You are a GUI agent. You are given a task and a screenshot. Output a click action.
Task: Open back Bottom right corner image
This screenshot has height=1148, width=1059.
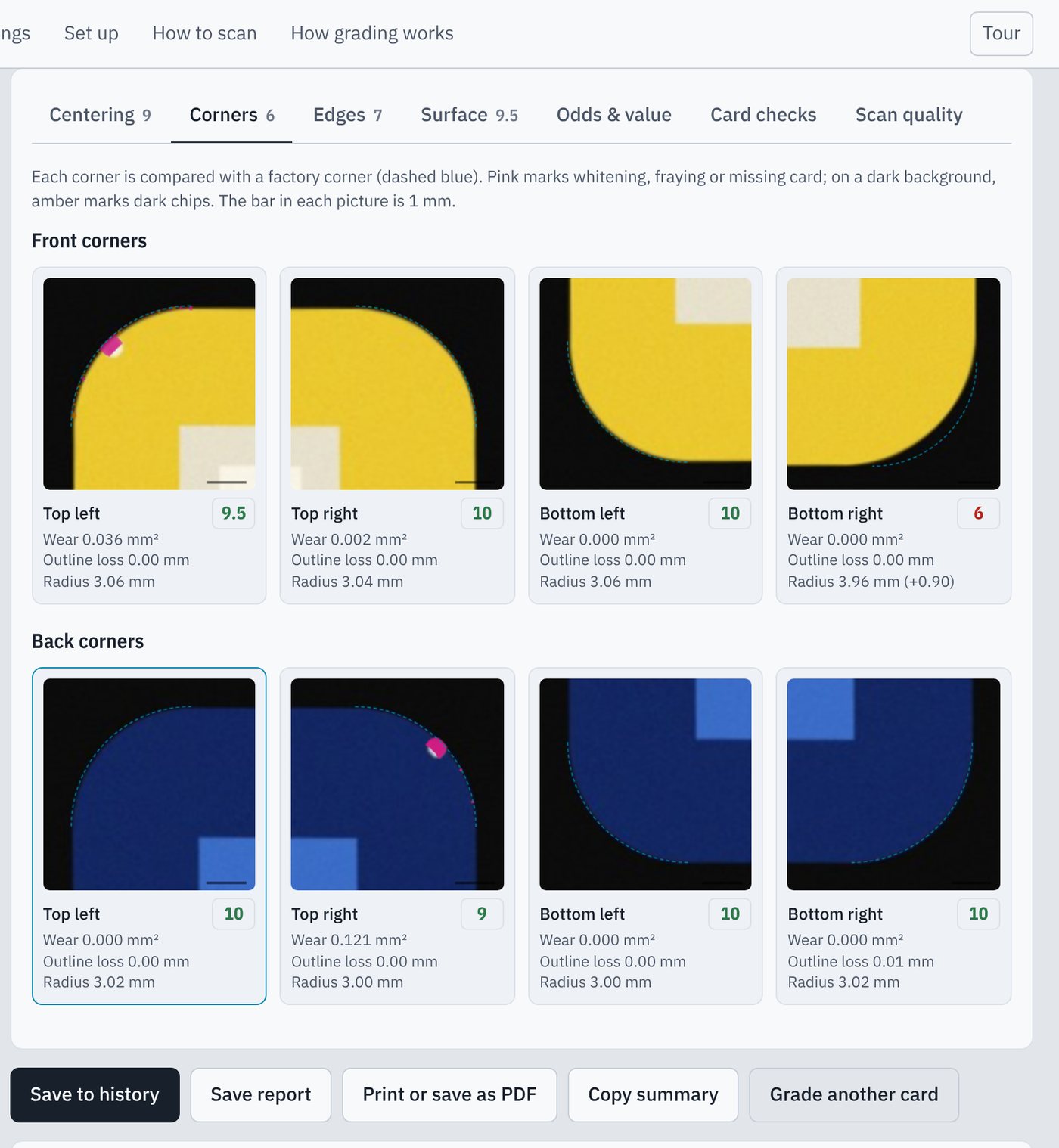(x=893, y=784)
